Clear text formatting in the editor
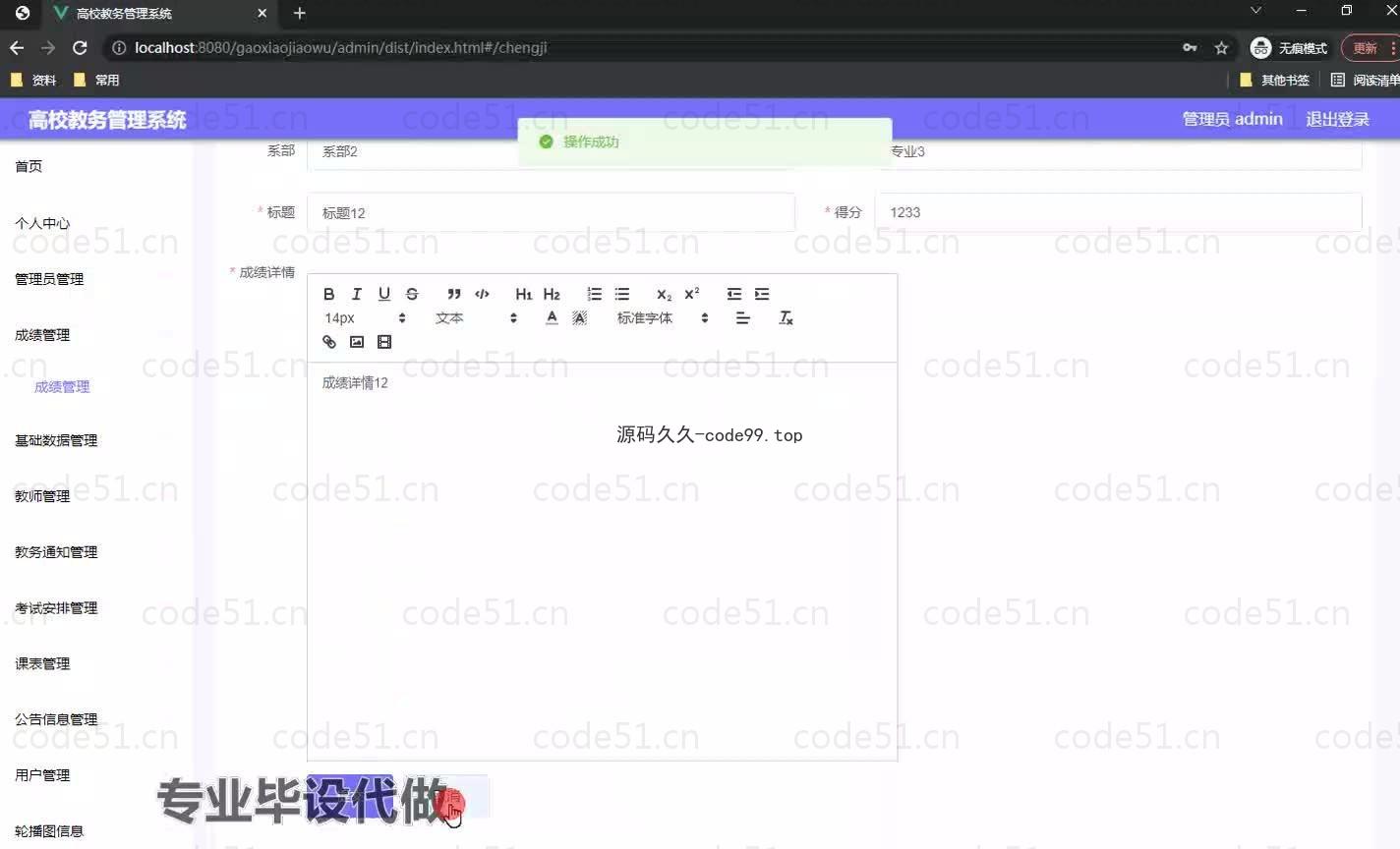 tap(786, 317)
